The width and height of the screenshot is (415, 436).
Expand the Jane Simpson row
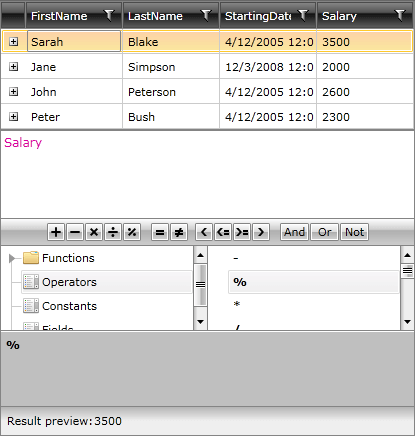tap(13, 67)
